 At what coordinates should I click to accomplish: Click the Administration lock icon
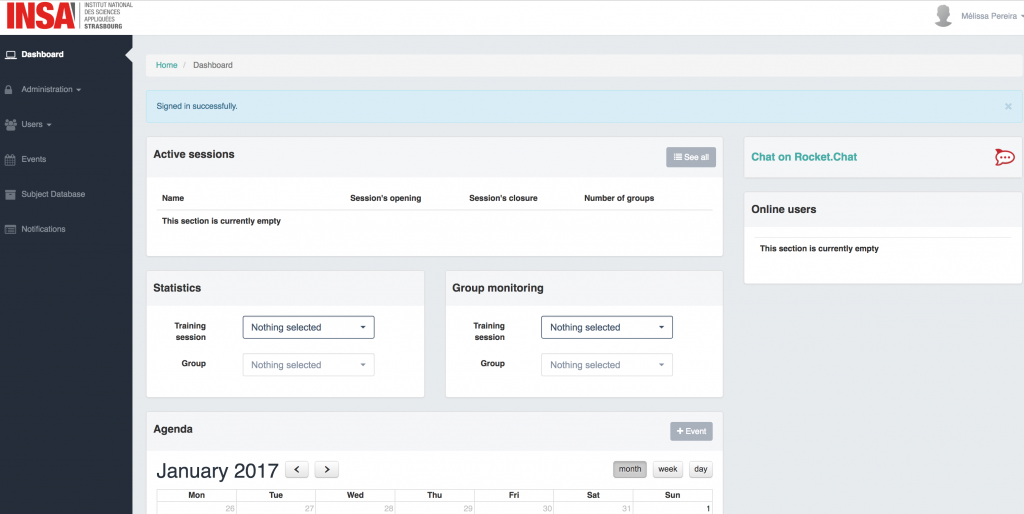tap(10, 90)
